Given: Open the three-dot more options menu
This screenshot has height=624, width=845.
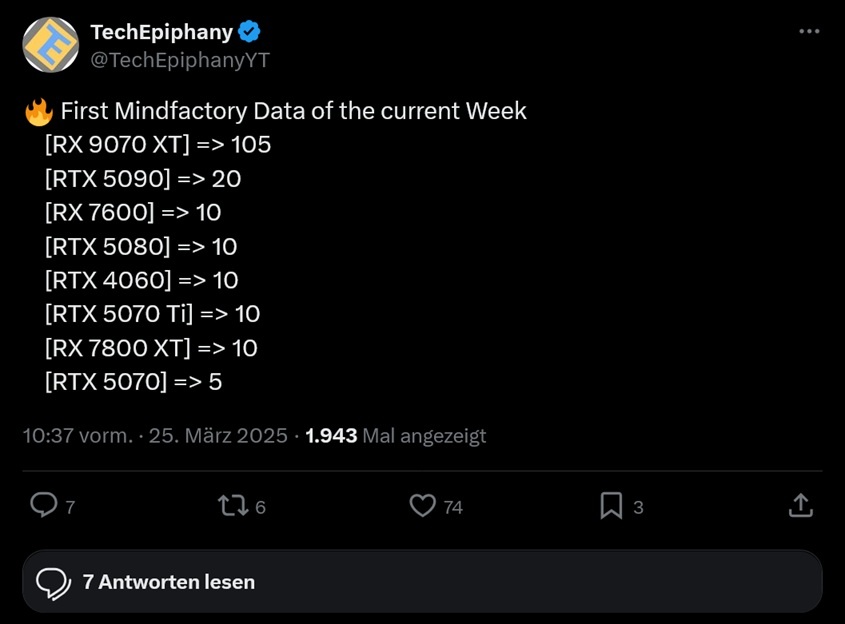Looking at the screenshot, I should [x=810, y=30].
